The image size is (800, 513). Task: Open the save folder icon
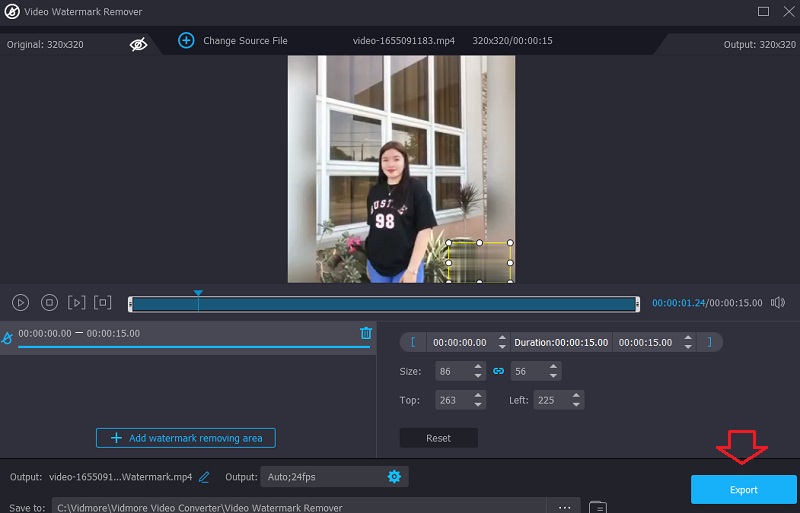click(x=597, y=507)
